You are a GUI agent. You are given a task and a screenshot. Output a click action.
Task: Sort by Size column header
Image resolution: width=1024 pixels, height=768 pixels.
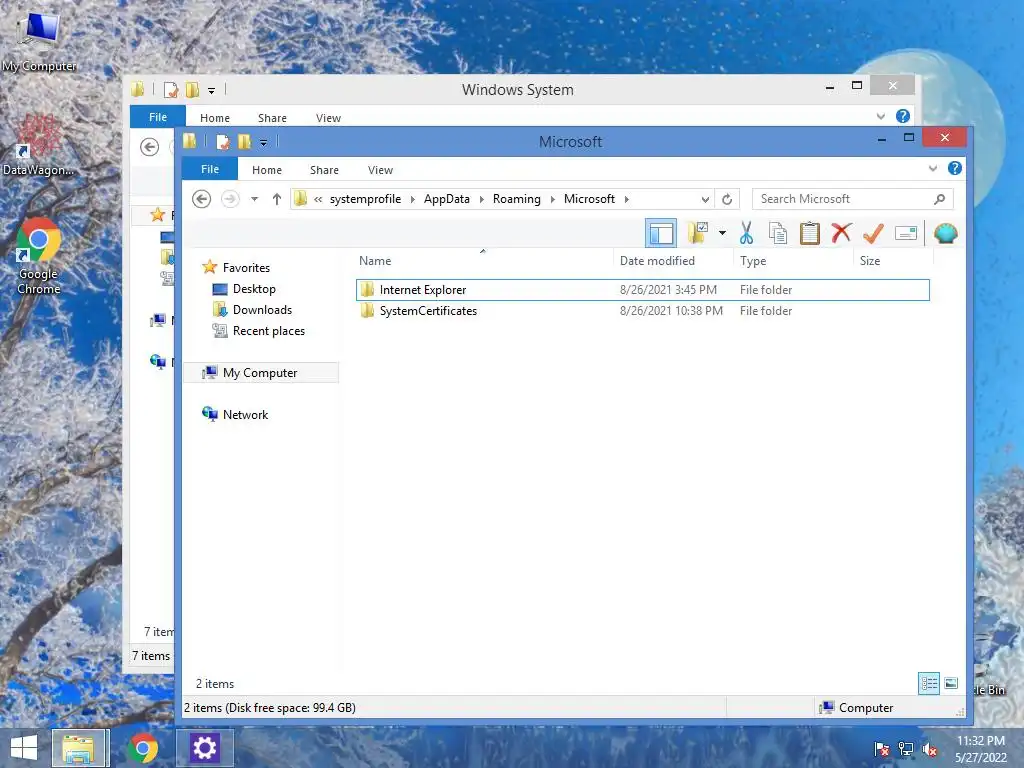[893, 261]
